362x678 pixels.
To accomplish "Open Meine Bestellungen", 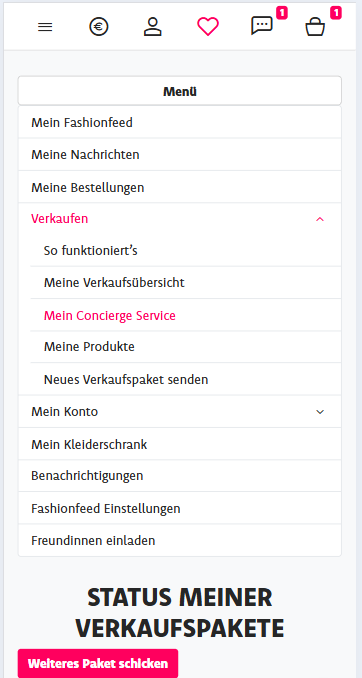I will (179, 187).
